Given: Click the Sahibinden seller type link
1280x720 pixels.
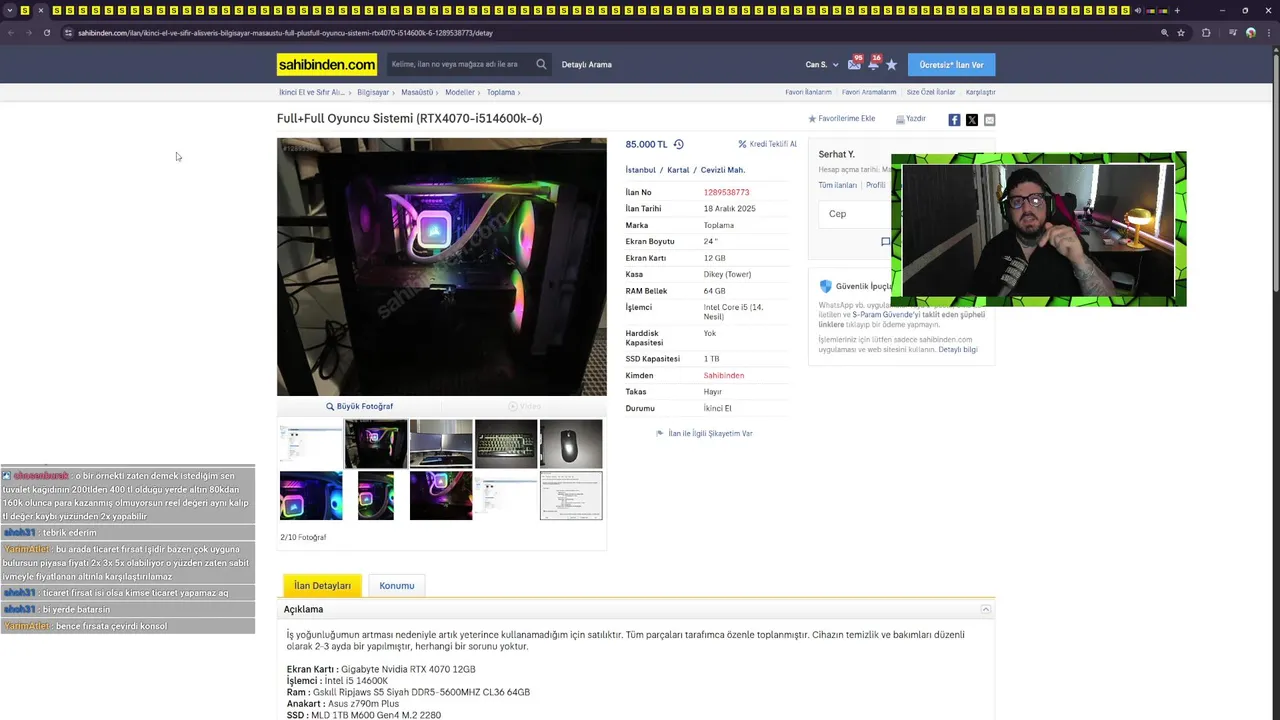Looking at the screenshot, I should pos(724,376).
